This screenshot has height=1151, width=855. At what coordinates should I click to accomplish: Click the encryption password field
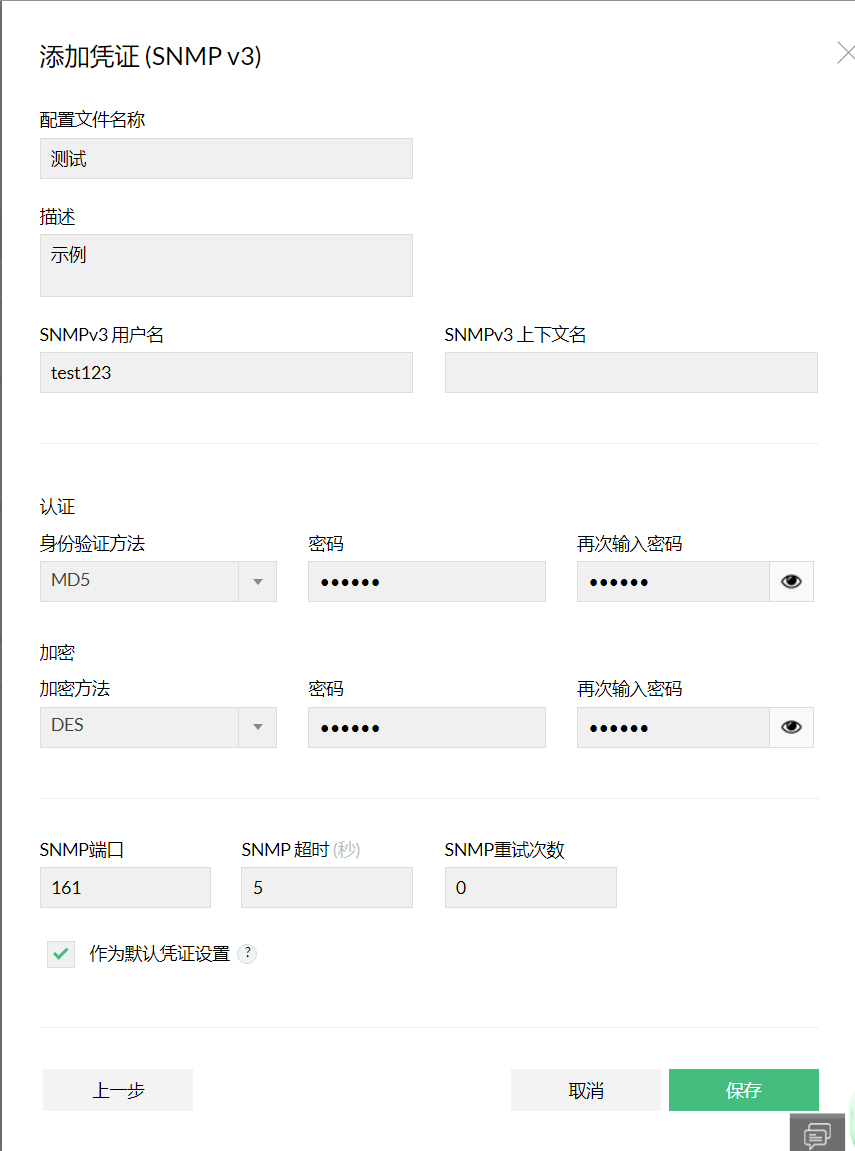pos(426,727)
